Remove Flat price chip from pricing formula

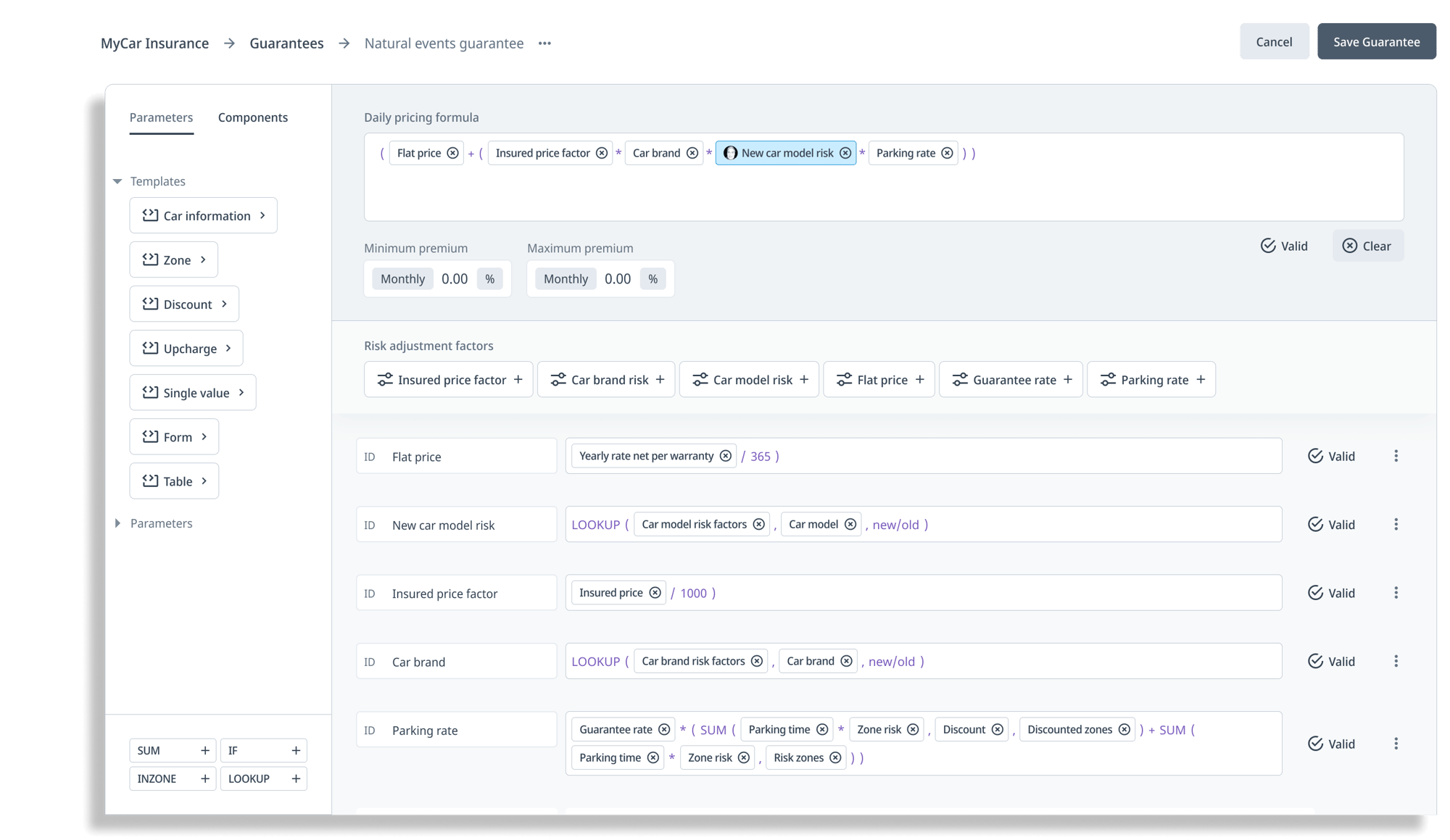click(x=452, y=153)
